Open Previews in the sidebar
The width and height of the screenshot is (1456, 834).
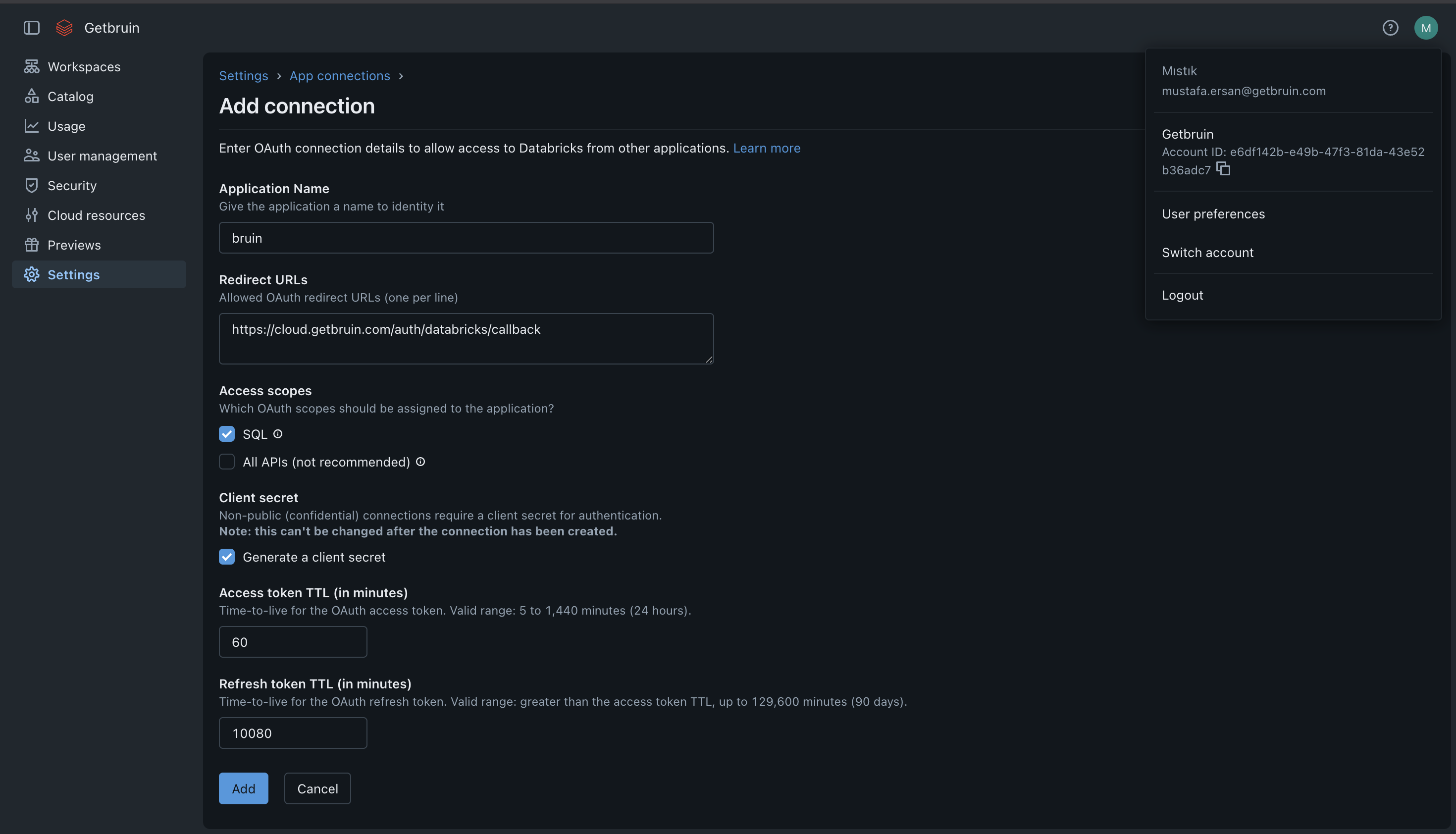[x=99, y=245]
